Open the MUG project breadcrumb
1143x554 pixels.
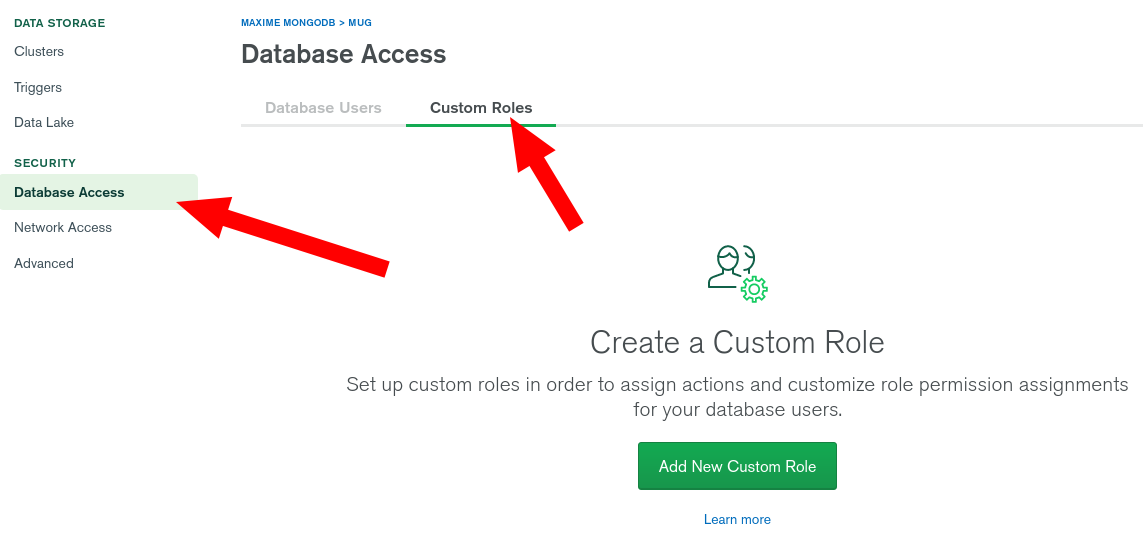pos(360,22)
